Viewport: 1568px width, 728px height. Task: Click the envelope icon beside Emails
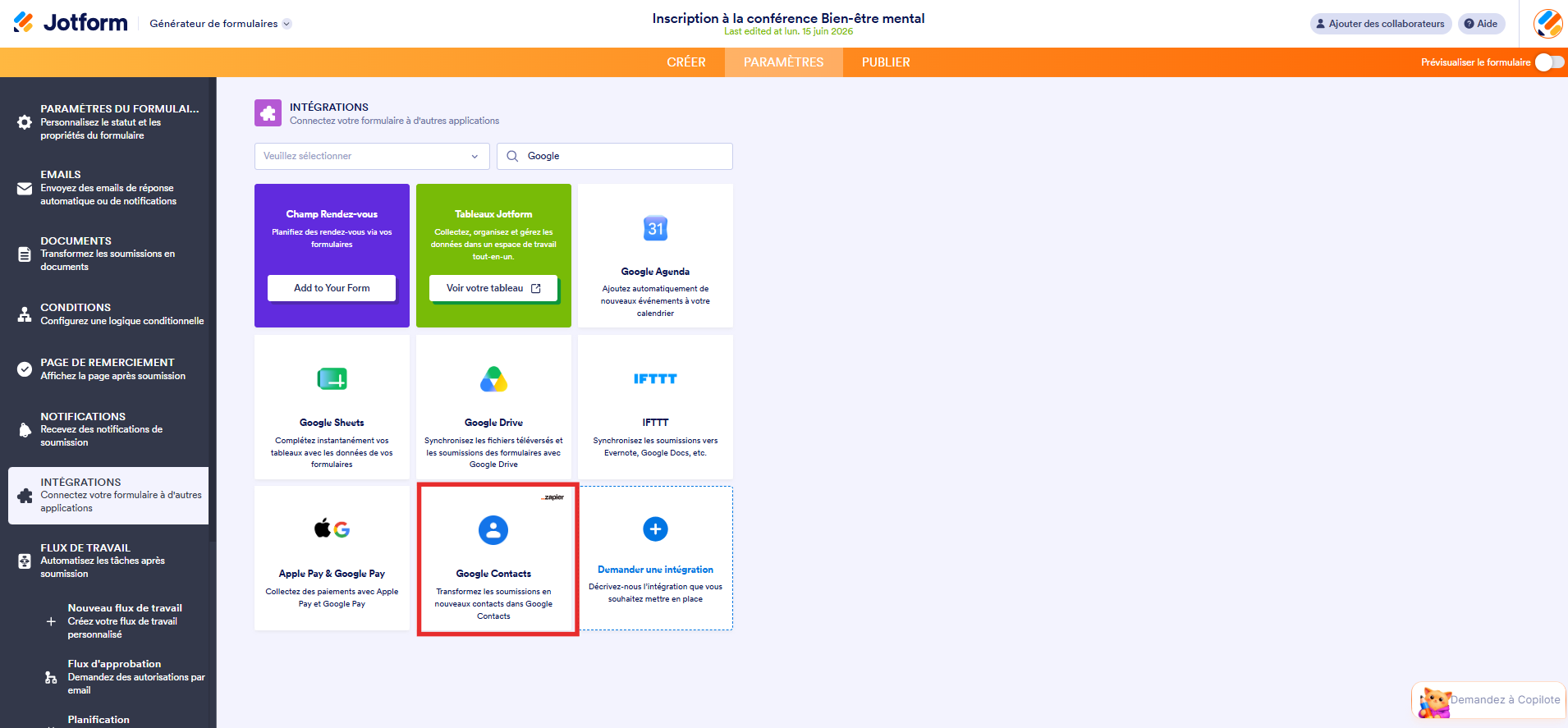(25, 189)
